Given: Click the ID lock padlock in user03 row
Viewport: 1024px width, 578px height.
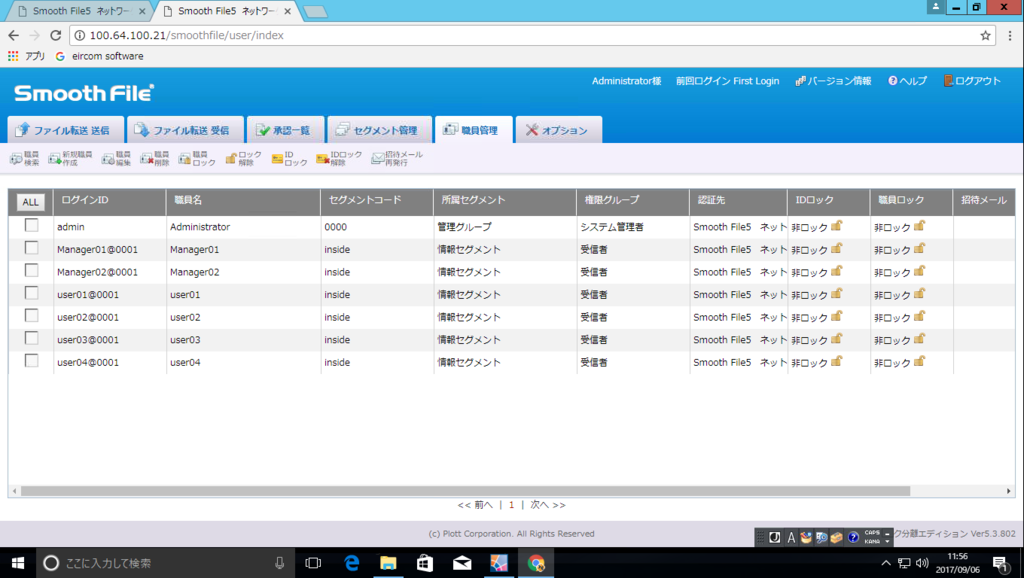Looking at the screenshot, I should [837, 339].
